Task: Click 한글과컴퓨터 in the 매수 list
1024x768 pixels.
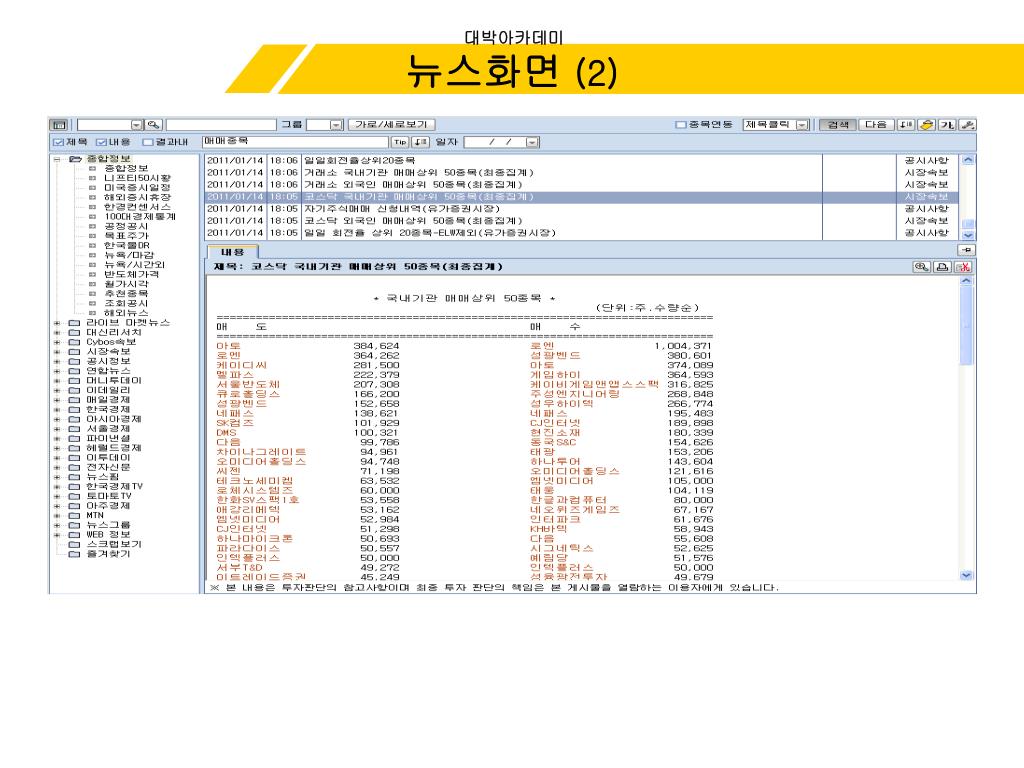Action: point(568,500)
